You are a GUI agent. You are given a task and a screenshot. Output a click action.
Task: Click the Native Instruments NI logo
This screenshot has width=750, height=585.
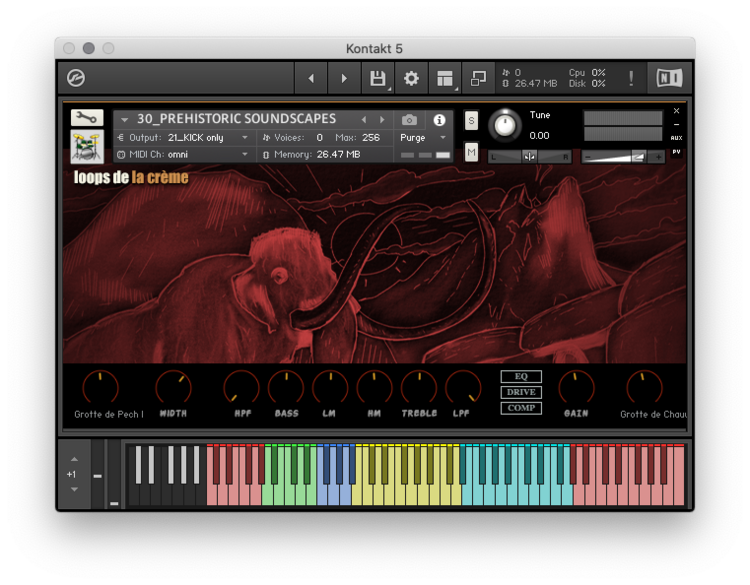click(x=669, y=78)
